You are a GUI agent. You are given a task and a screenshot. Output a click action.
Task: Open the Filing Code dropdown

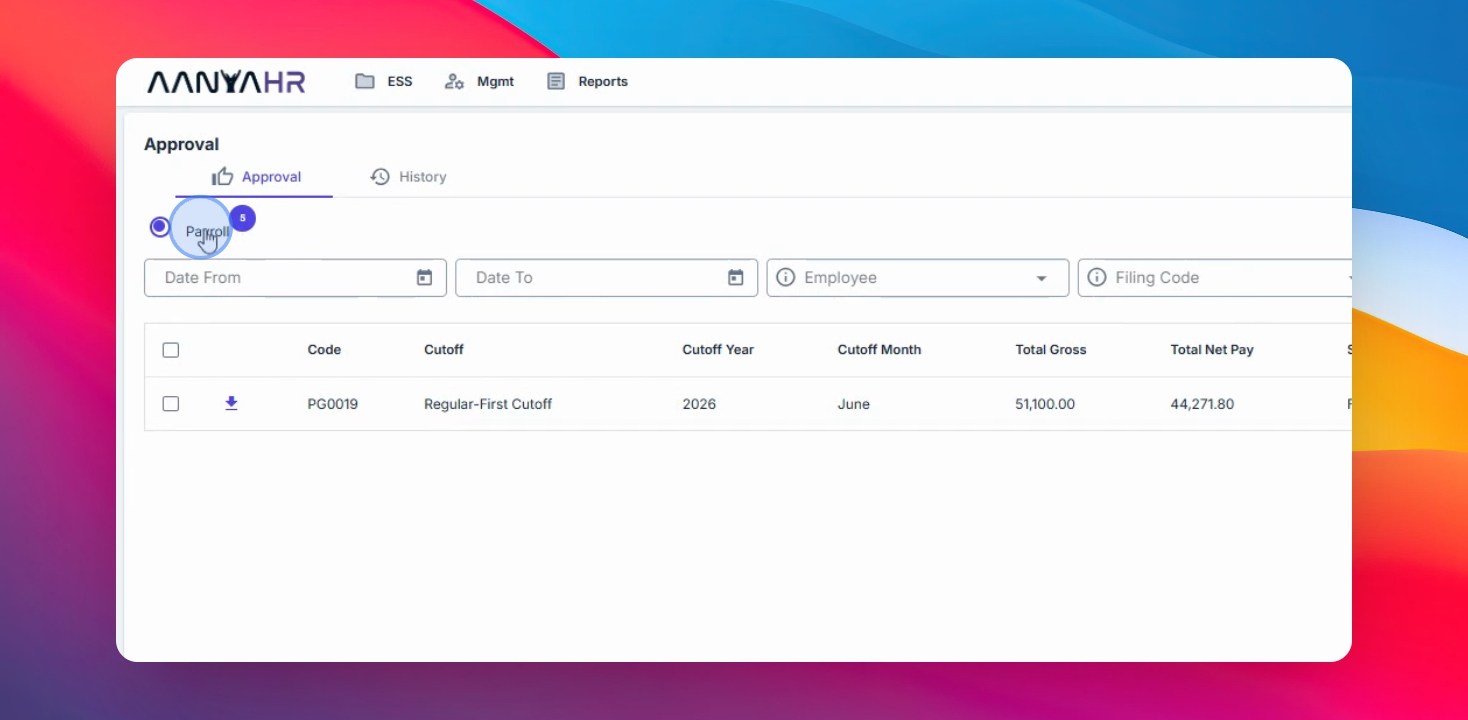point(1215,278)
